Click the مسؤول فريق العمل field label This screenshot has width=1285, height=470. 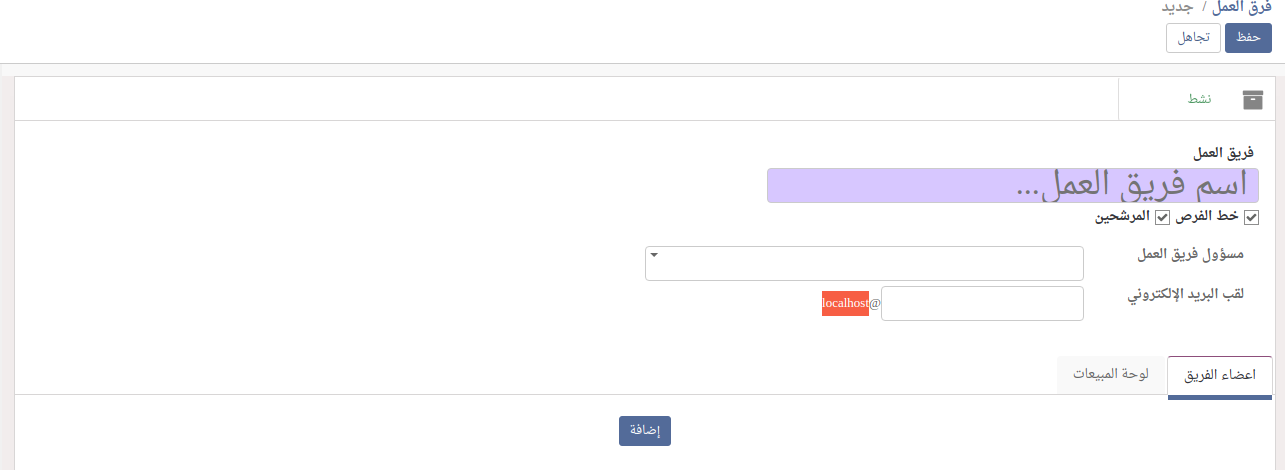click(1190, 255)
